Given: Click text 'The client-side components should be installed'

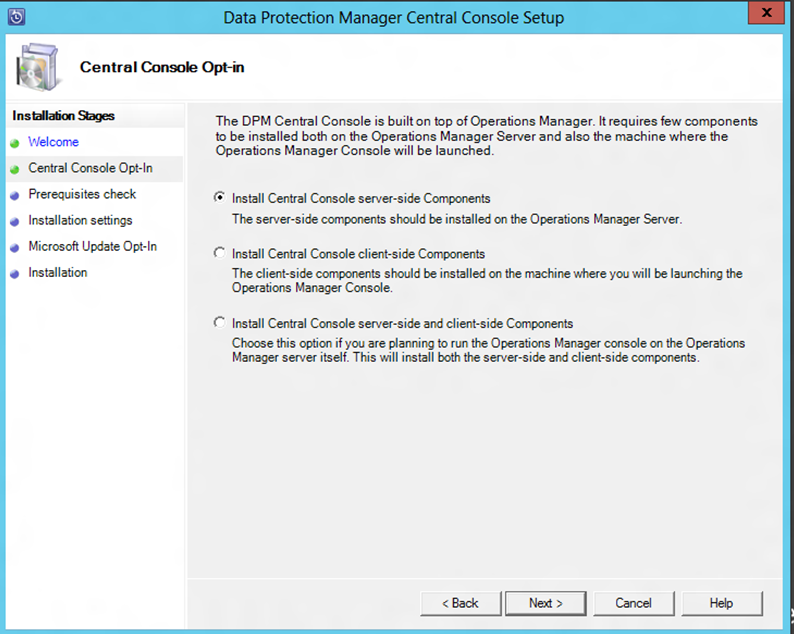Looking at the screenshot, I should click(x=487, y=281).
